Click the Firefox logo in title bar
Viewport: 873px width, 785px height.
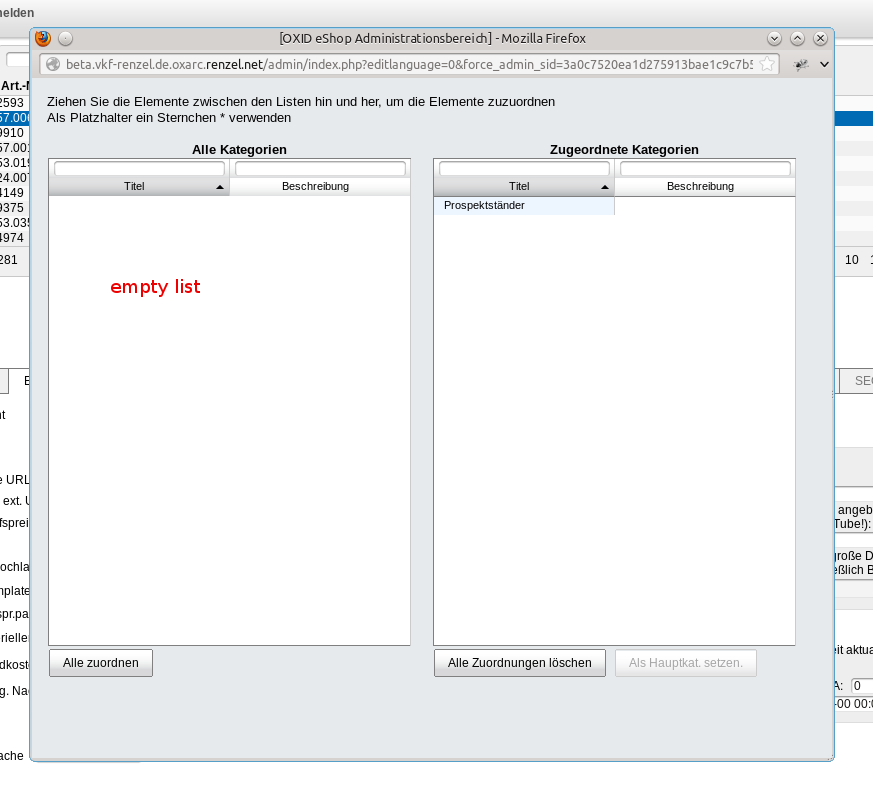pos(43,39)
